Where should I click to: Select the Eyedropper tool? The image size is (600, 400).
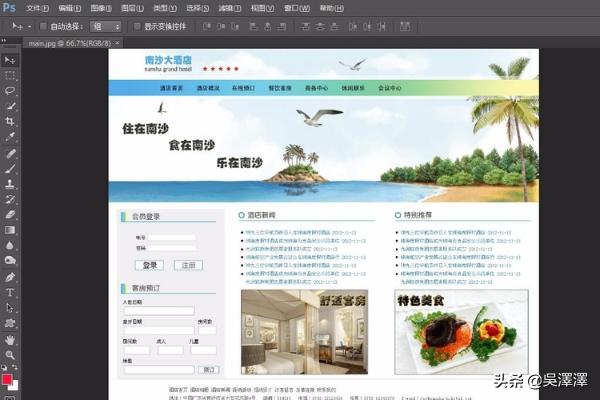point(10,136)
